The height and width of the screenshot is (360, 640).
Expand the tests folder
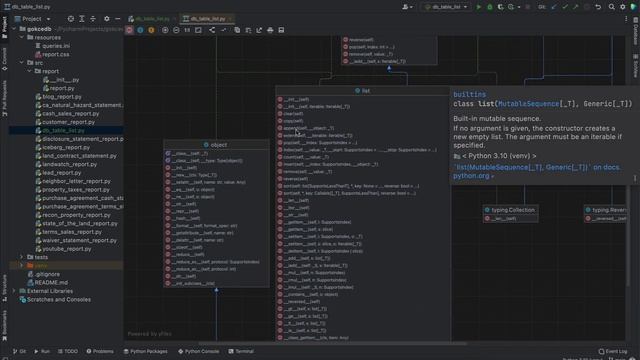[22, 257]
